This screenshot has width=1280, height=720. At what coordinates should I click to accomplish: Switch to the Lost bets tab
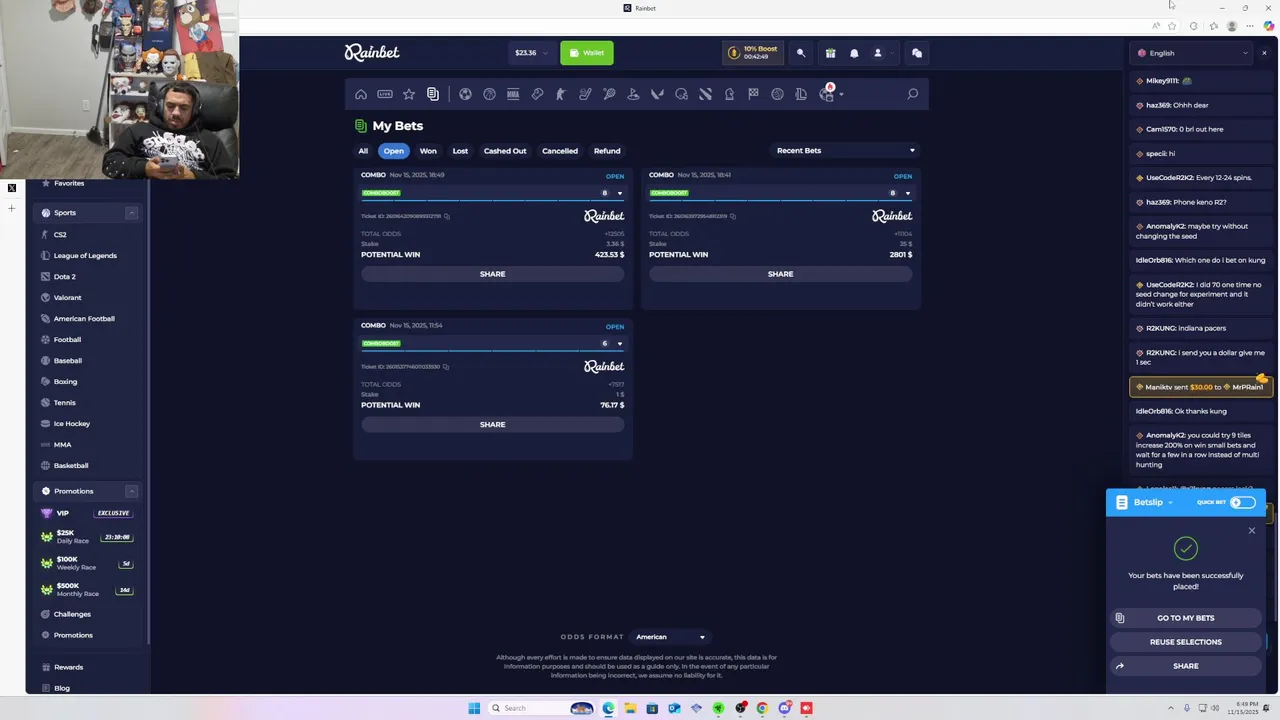click(460, 151)
